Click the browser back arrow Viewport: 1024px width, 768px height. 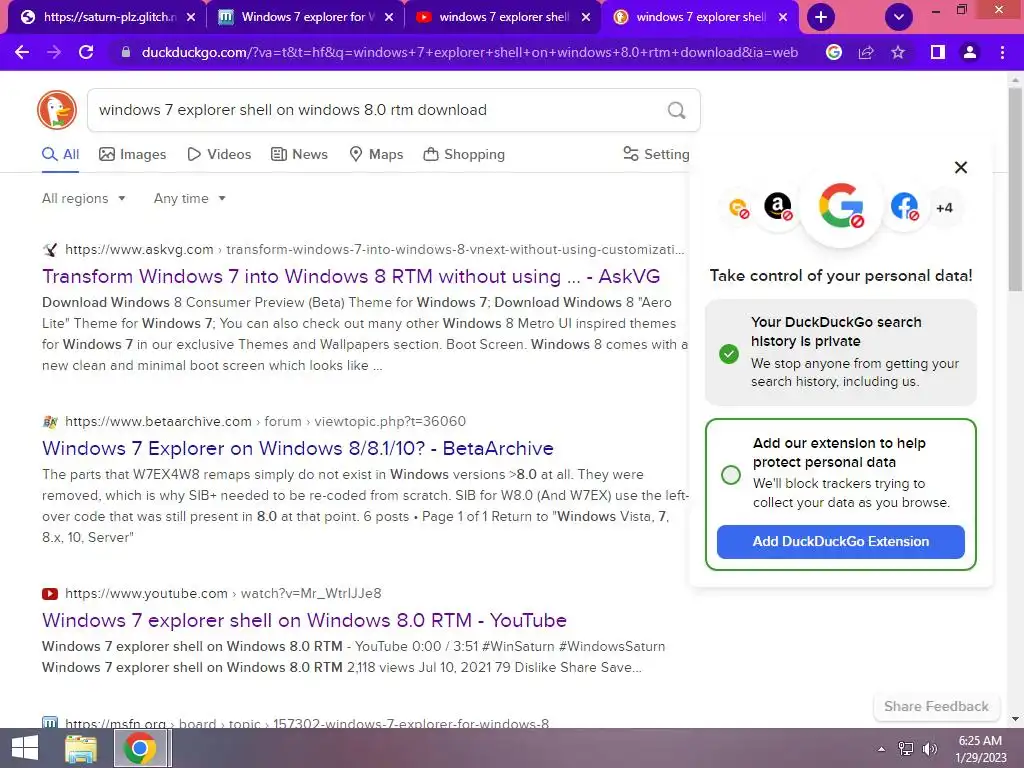[22, 52]
